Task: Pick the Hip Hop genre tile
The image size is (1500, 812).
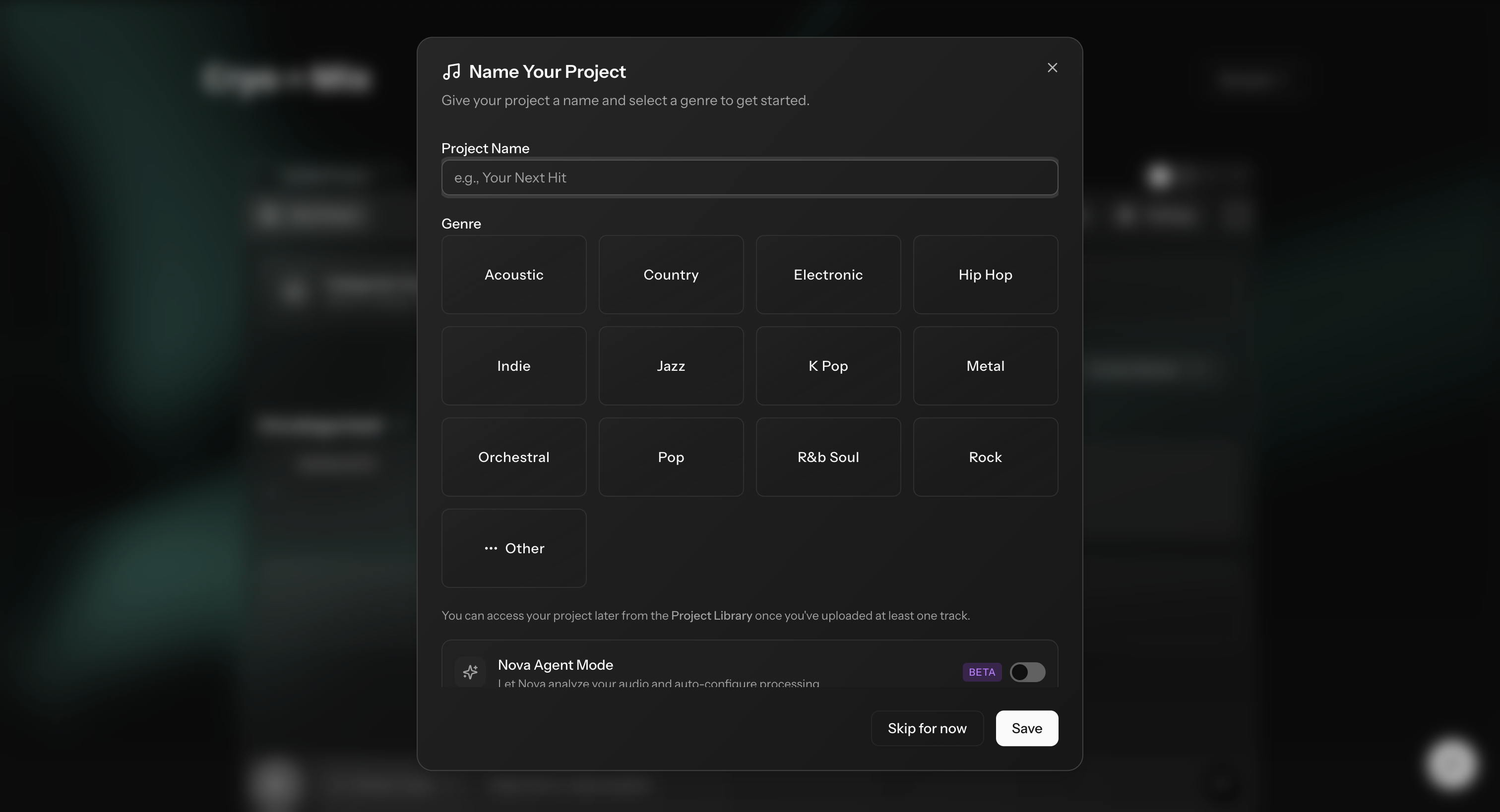Action: [x=985, y=274]
